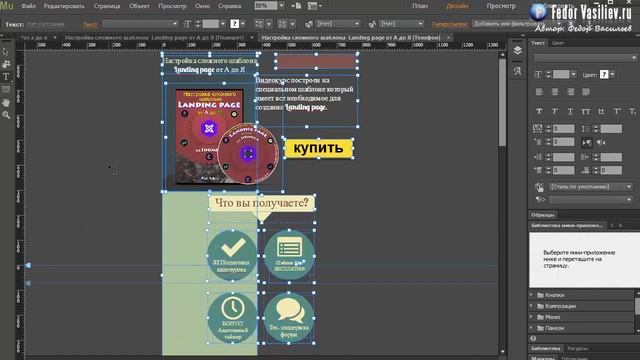
Task: Select the Selection arrow tool
Action: click(x=6, y=52)
